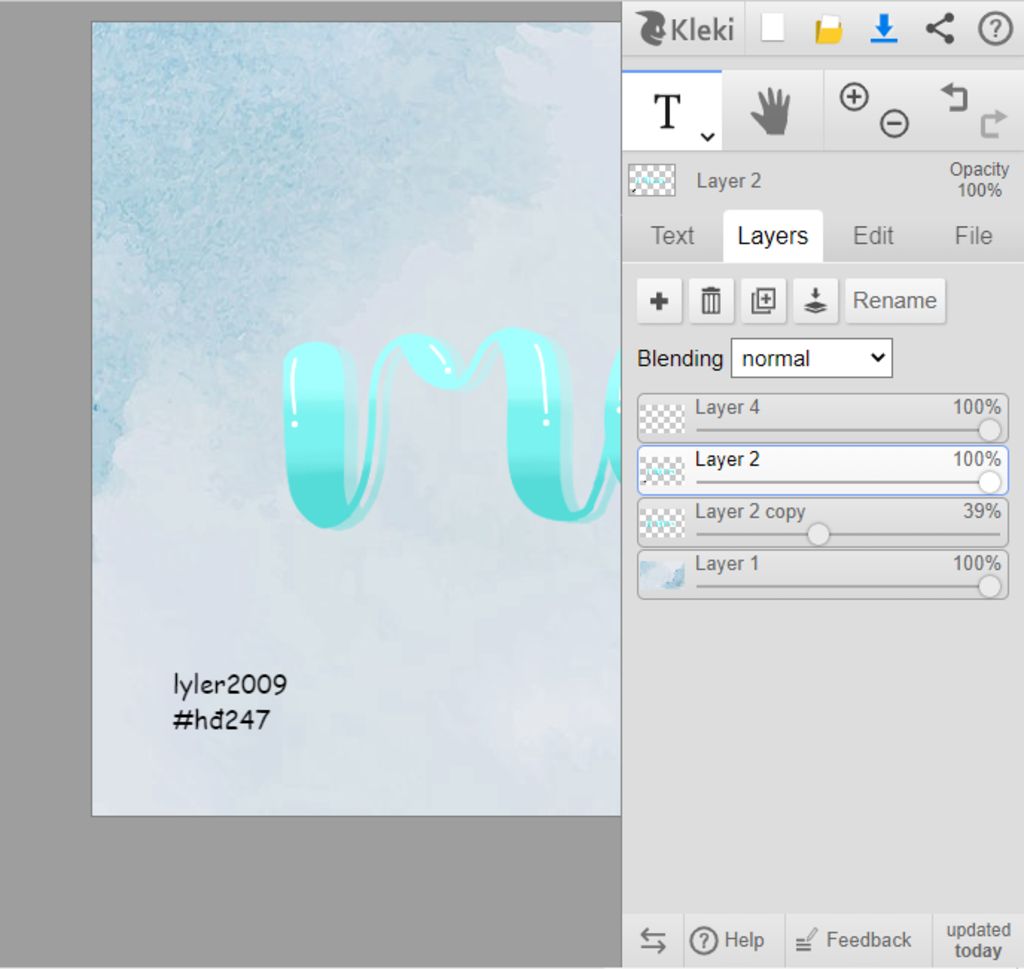
Task: Undo the last action
Action: (x=955, y=97)
